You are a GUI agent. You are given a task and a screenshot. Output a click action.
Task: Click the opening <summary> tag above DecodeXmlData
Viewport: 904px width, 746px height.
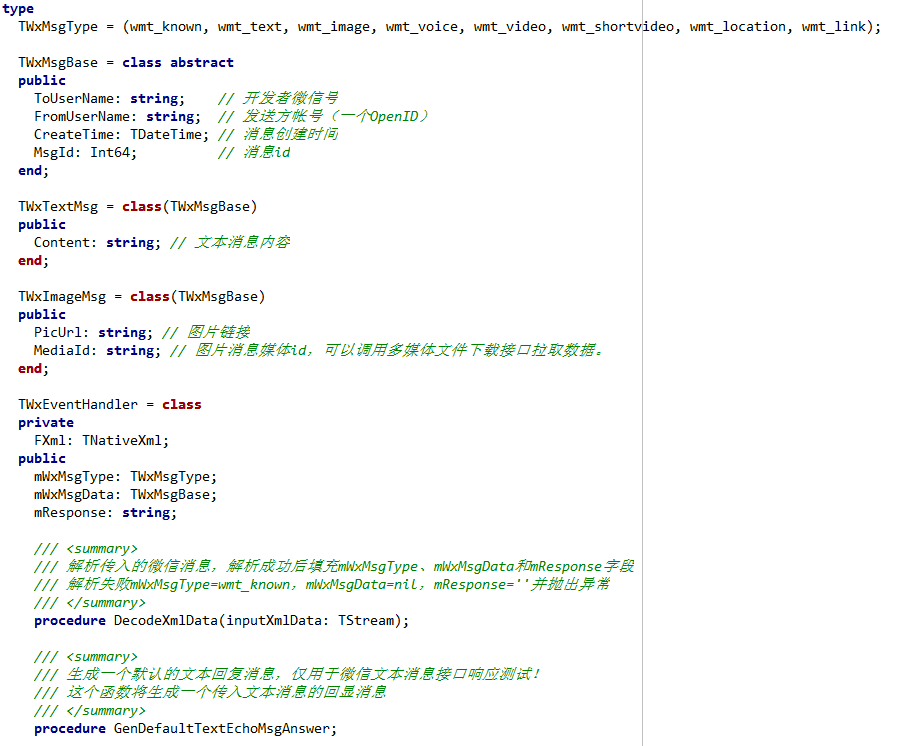tap(102, 549)
